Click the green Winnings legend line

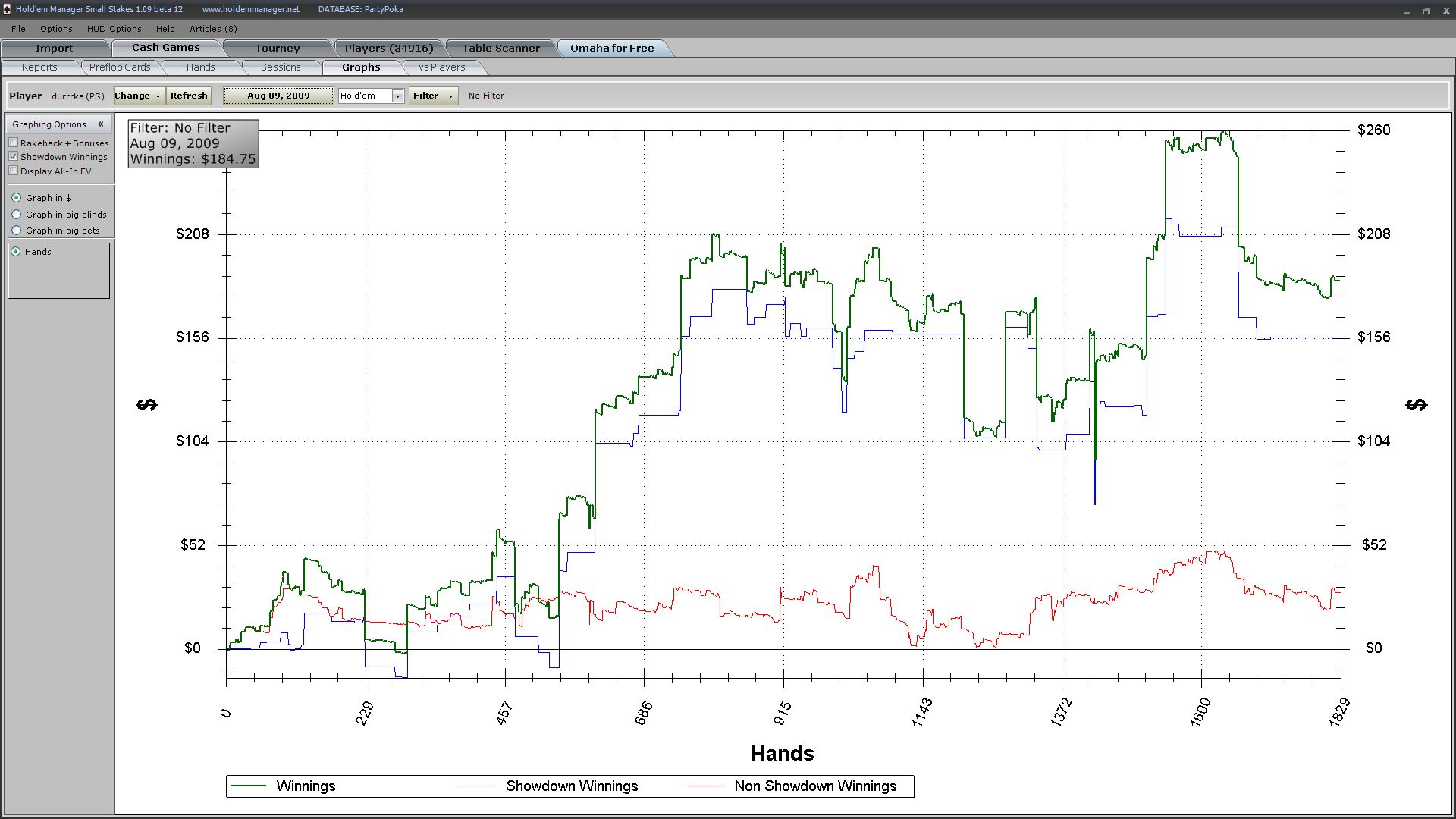[248, 786]
